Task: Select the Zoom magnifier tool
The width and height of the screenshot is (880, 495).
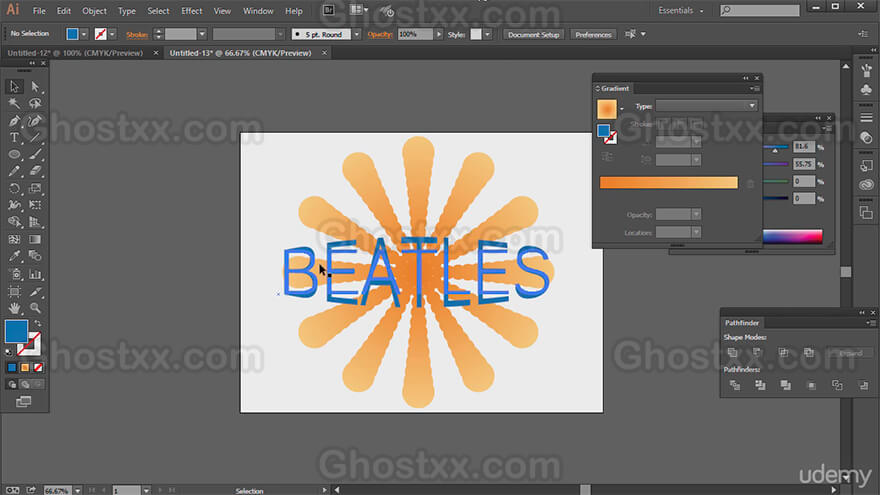Action: click(35, 308)
